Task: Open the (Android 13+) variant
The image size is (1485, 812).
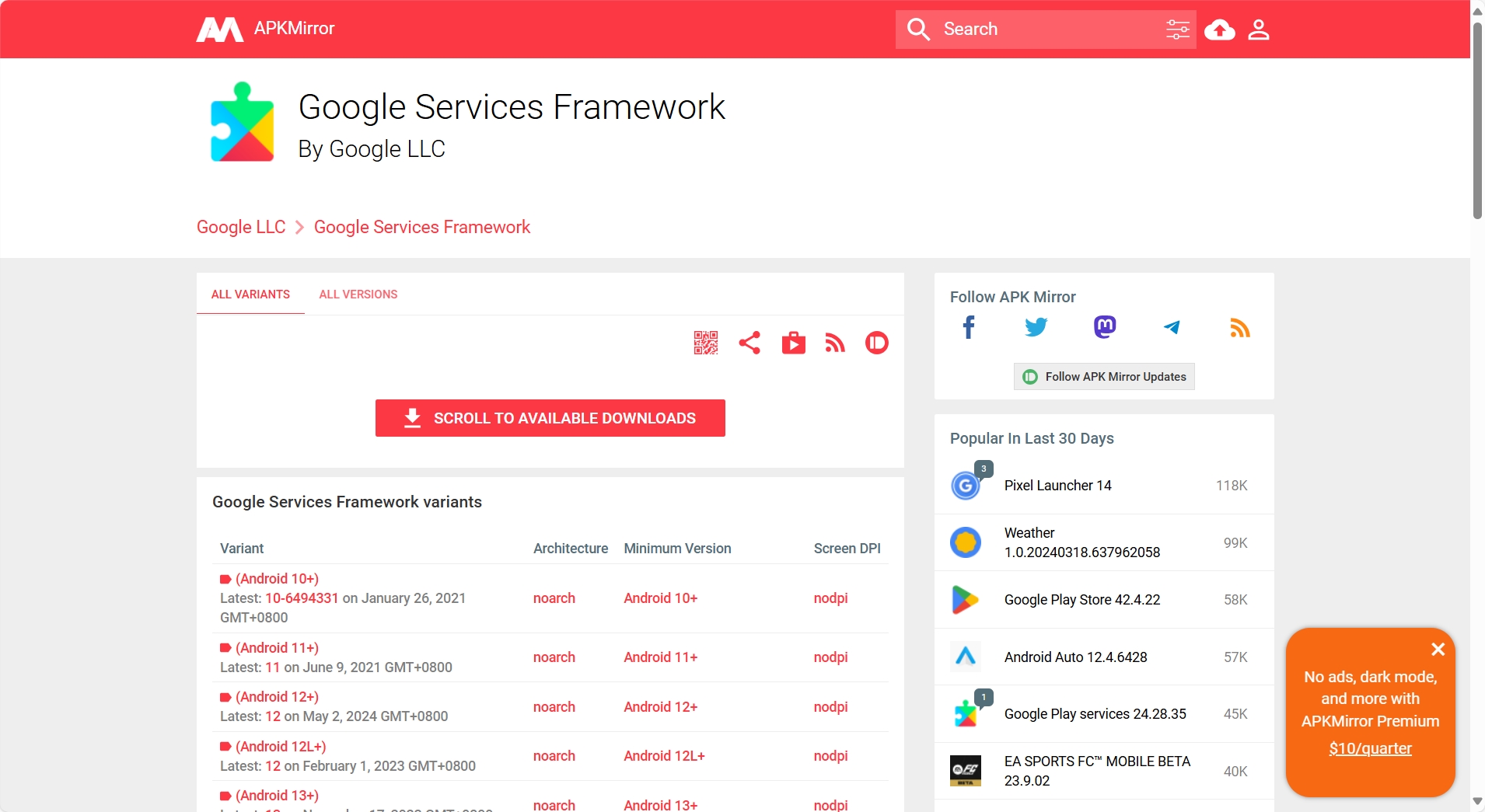Action: pos(277,796)
